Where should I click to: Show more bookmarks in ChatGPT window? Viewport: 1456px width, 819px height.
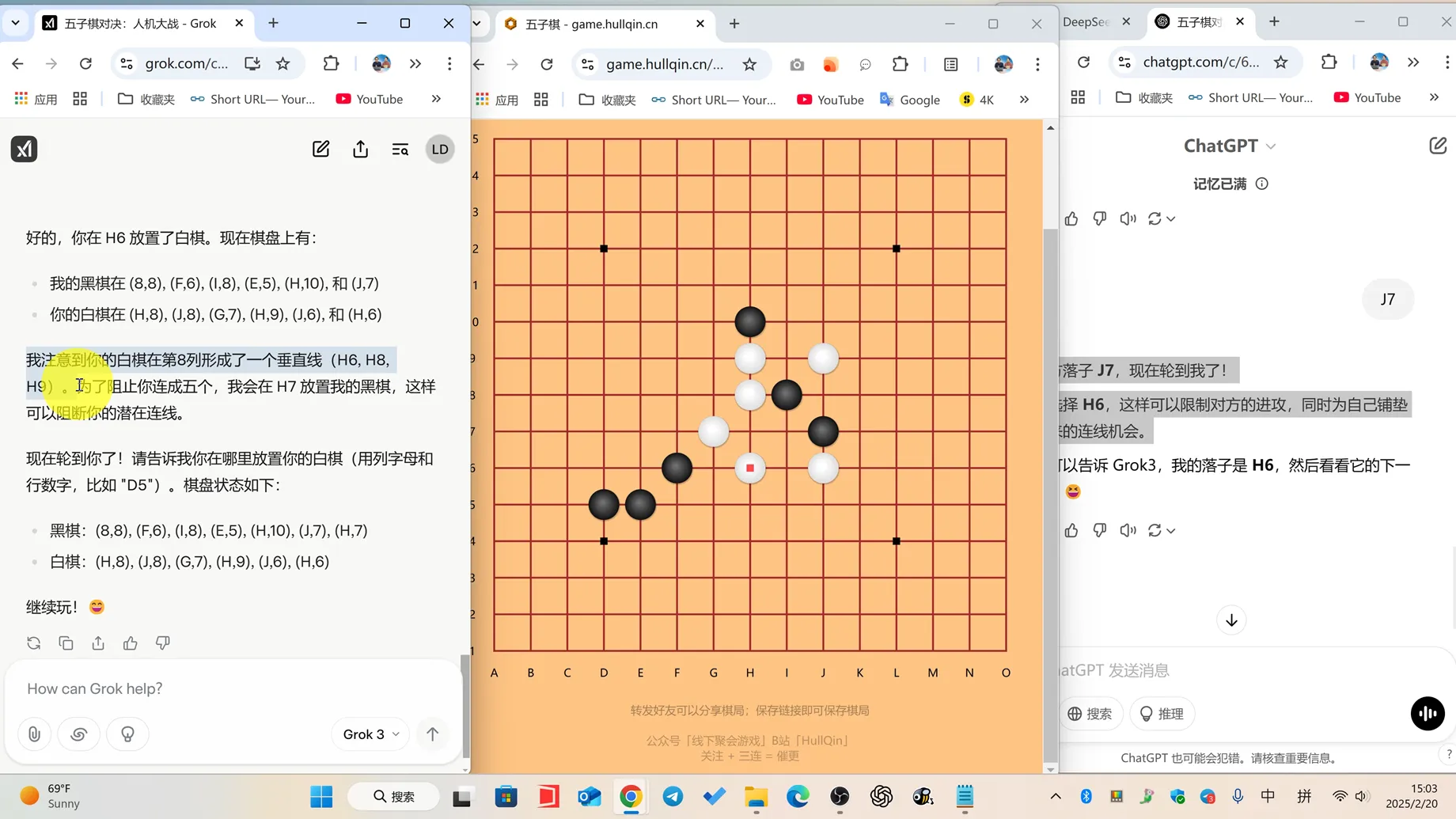(1434, 97)
